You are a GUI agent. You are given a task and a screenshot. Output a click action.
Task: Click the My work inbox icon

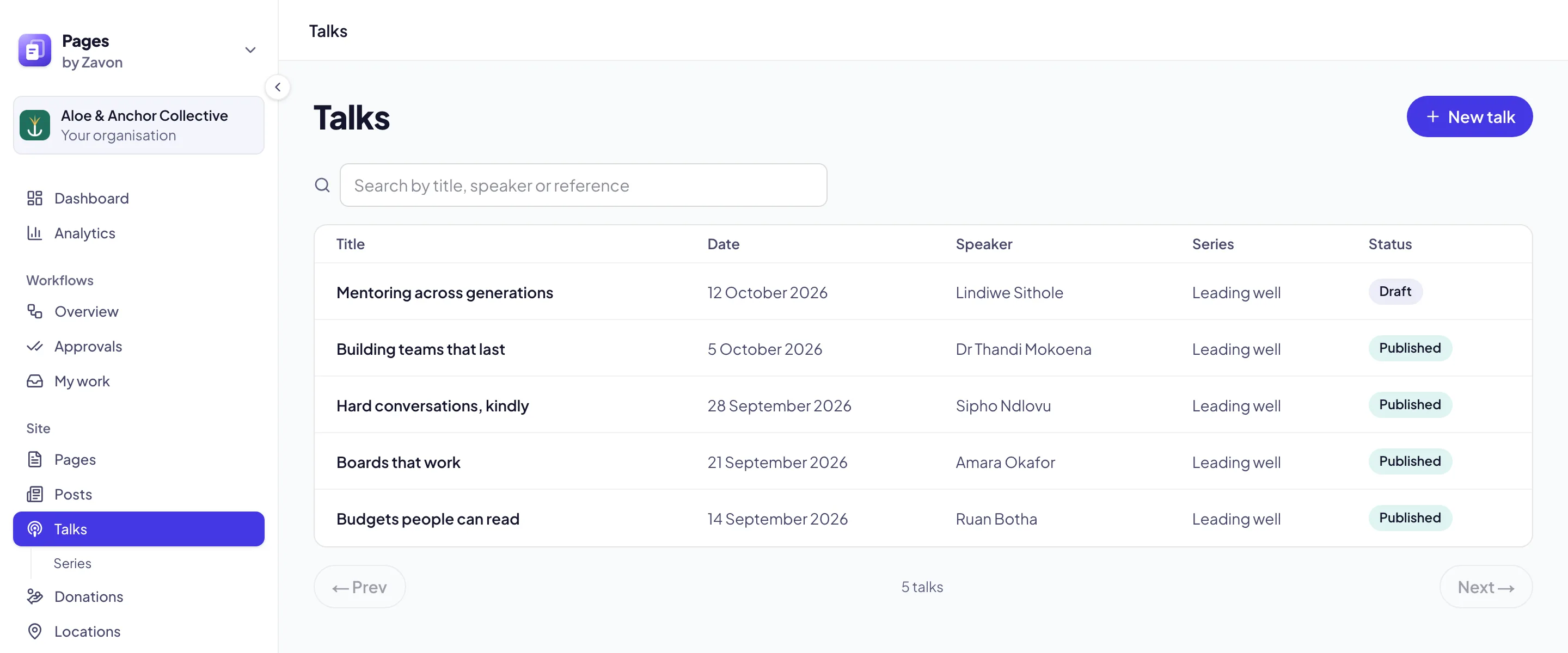point(35,380)
